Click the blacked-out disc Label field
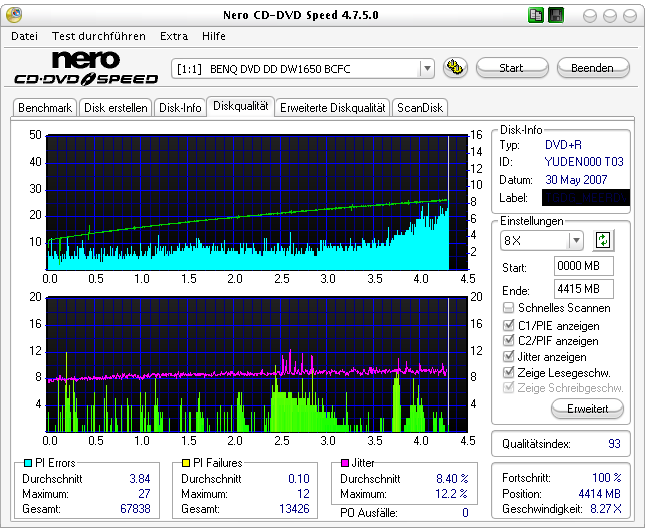645x528 pixels. click(586, 197)
